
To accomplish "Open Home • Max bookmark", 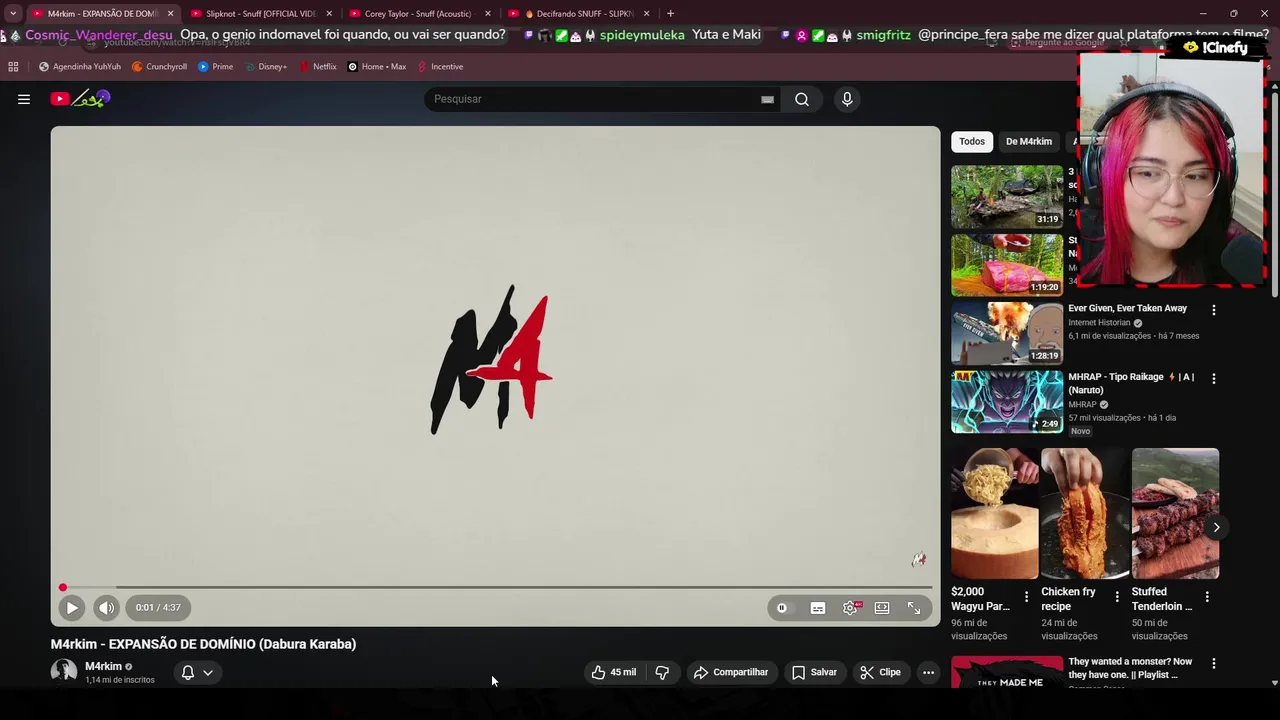I will [x=376, y=67].
